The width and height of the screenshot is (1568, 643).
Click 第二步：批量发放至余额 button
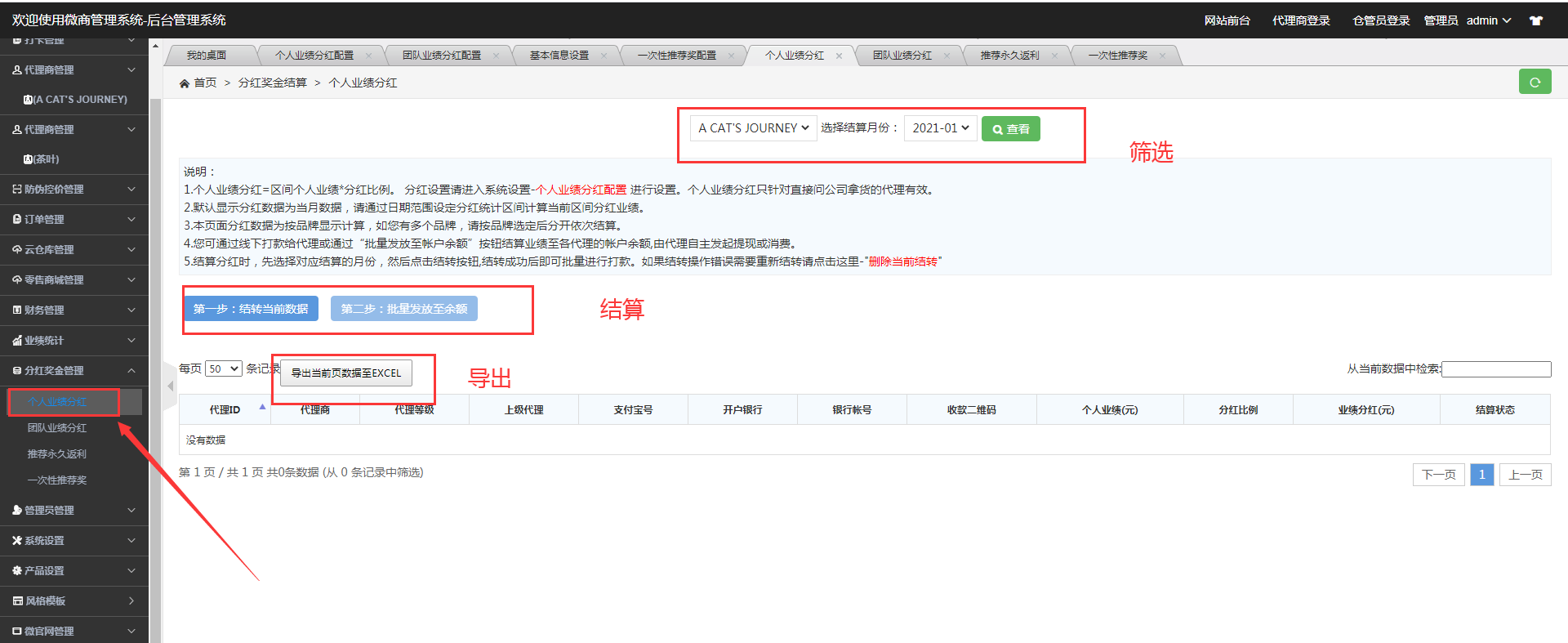coord(404,309)
